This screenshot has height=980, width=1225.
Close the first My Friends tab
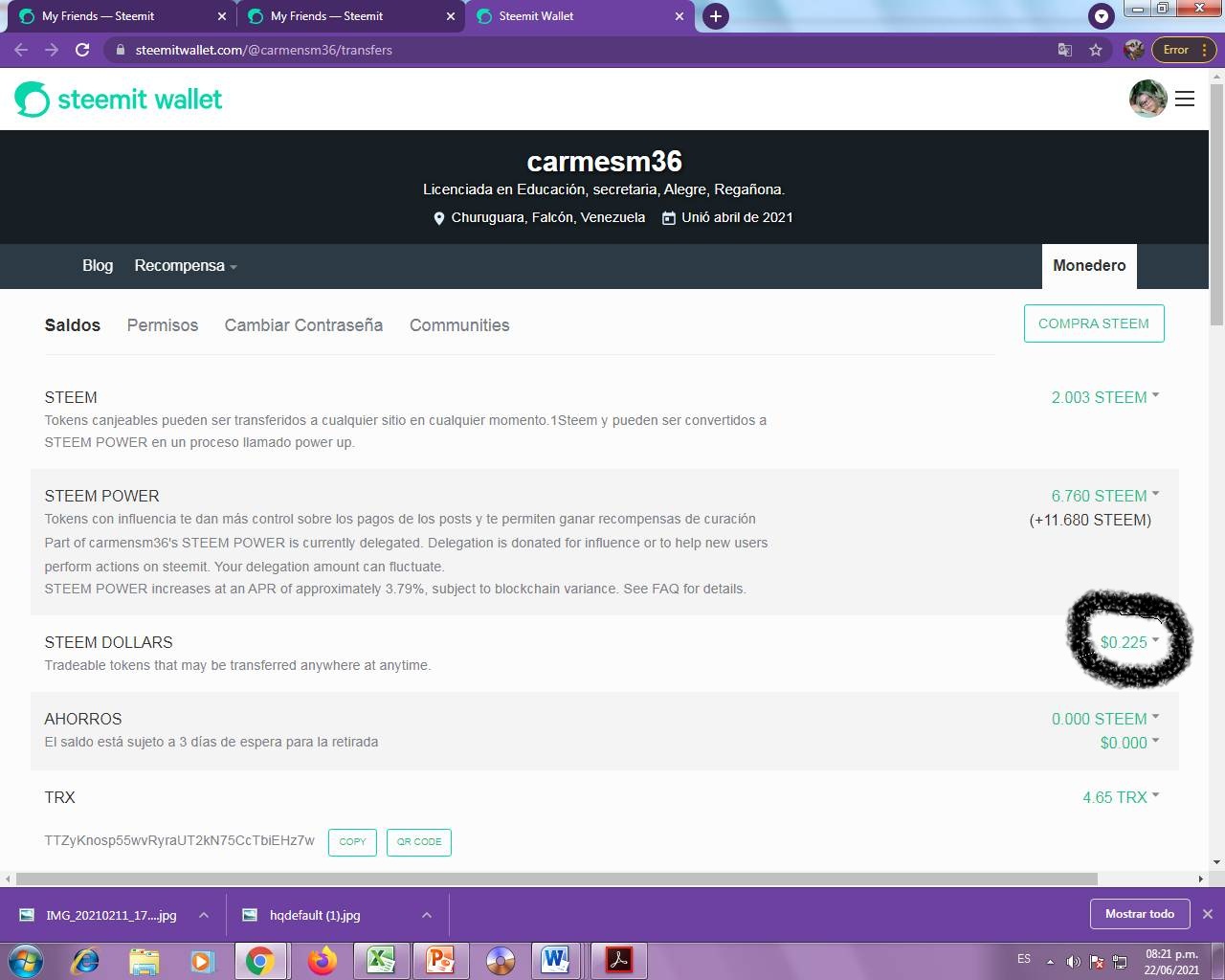[222, 16]
